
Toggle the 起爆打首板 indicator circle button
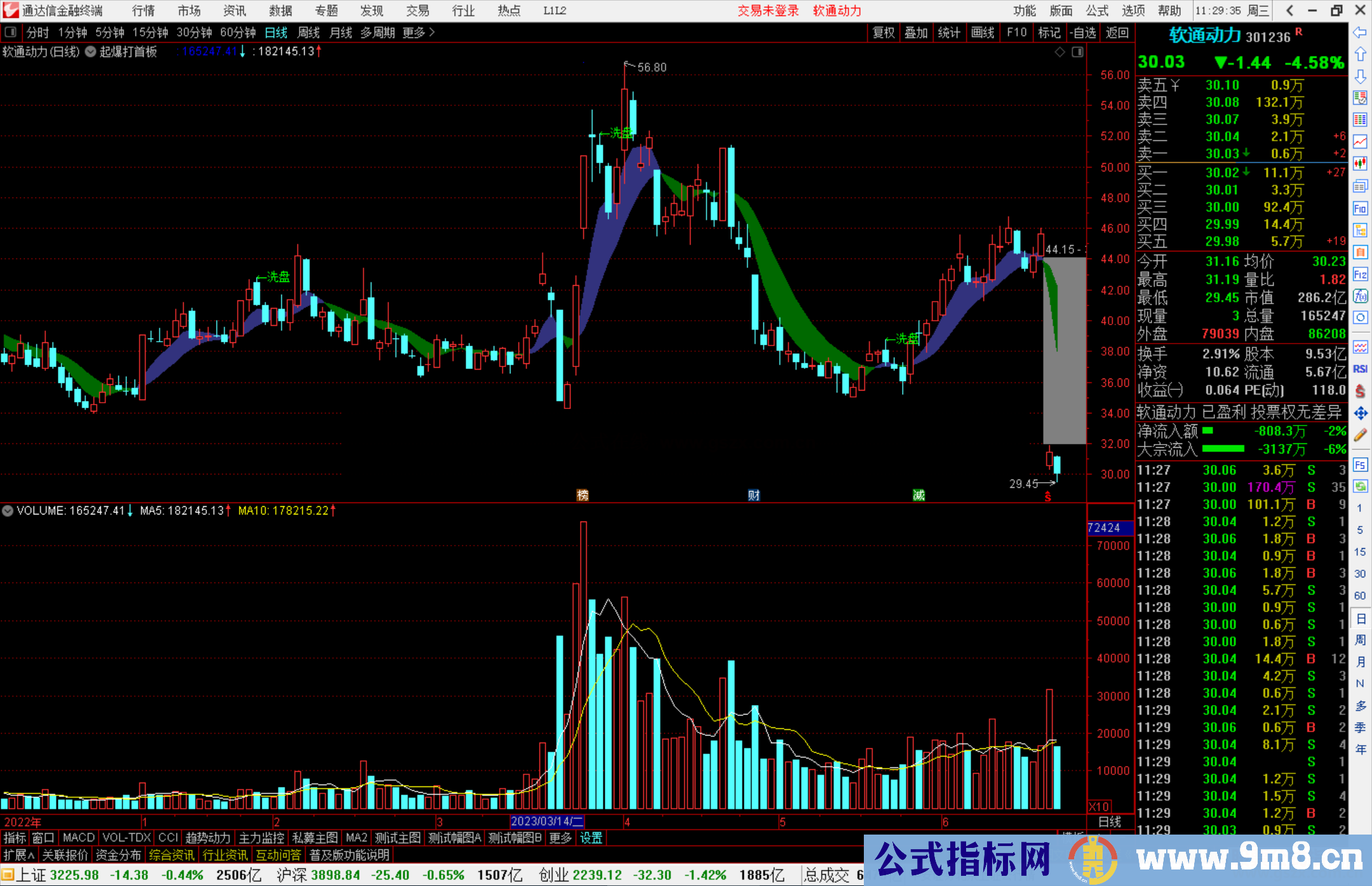tap(91, 52)
